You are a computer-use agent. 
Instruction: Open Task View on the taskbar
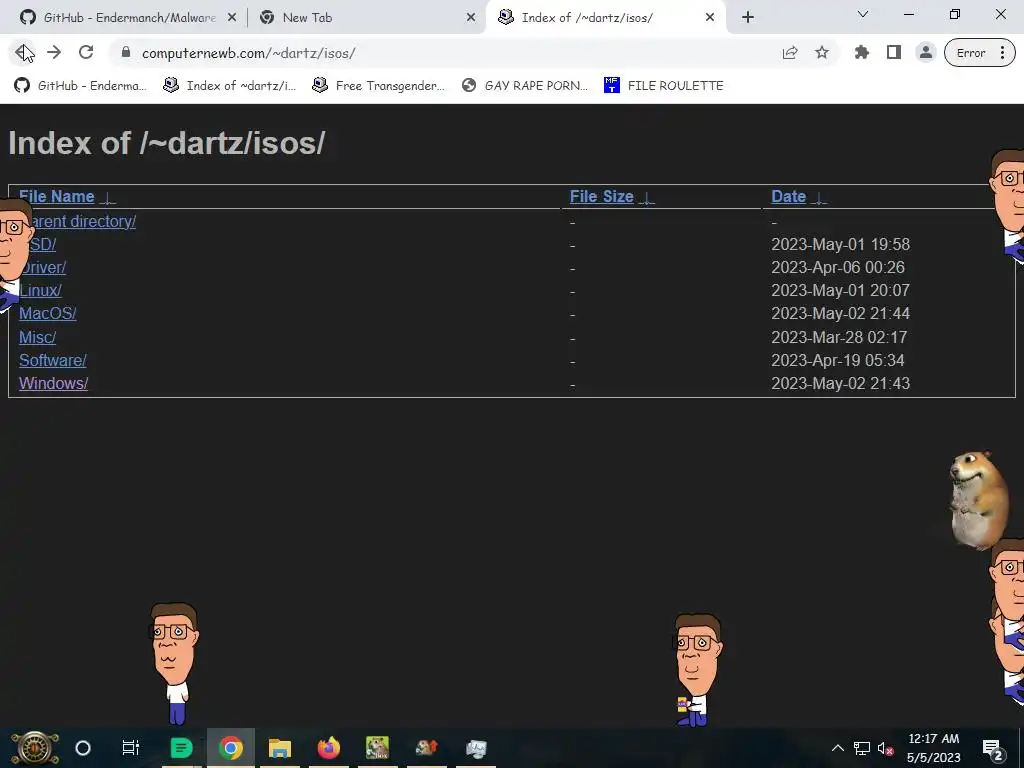point(131,748)
